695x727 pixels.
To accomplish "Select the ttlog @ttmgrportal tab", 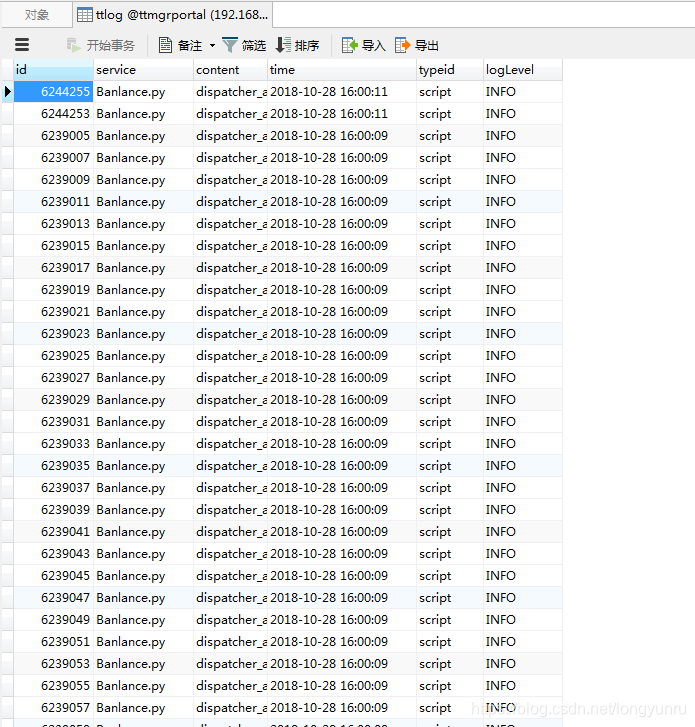I will pyautogui.click(x=173, y=15).
